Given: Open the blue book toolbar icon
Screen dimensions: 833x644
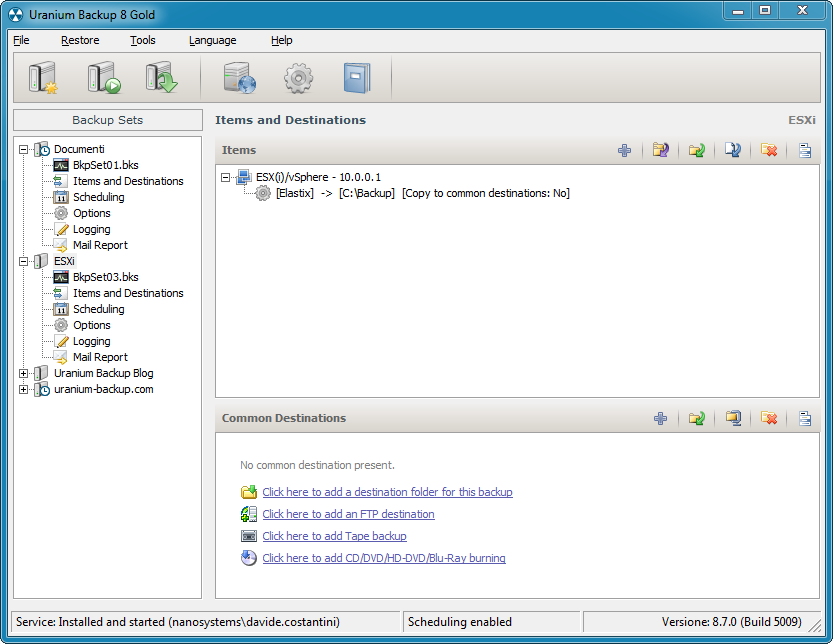Looking at the screenshot, I should 356,78.
